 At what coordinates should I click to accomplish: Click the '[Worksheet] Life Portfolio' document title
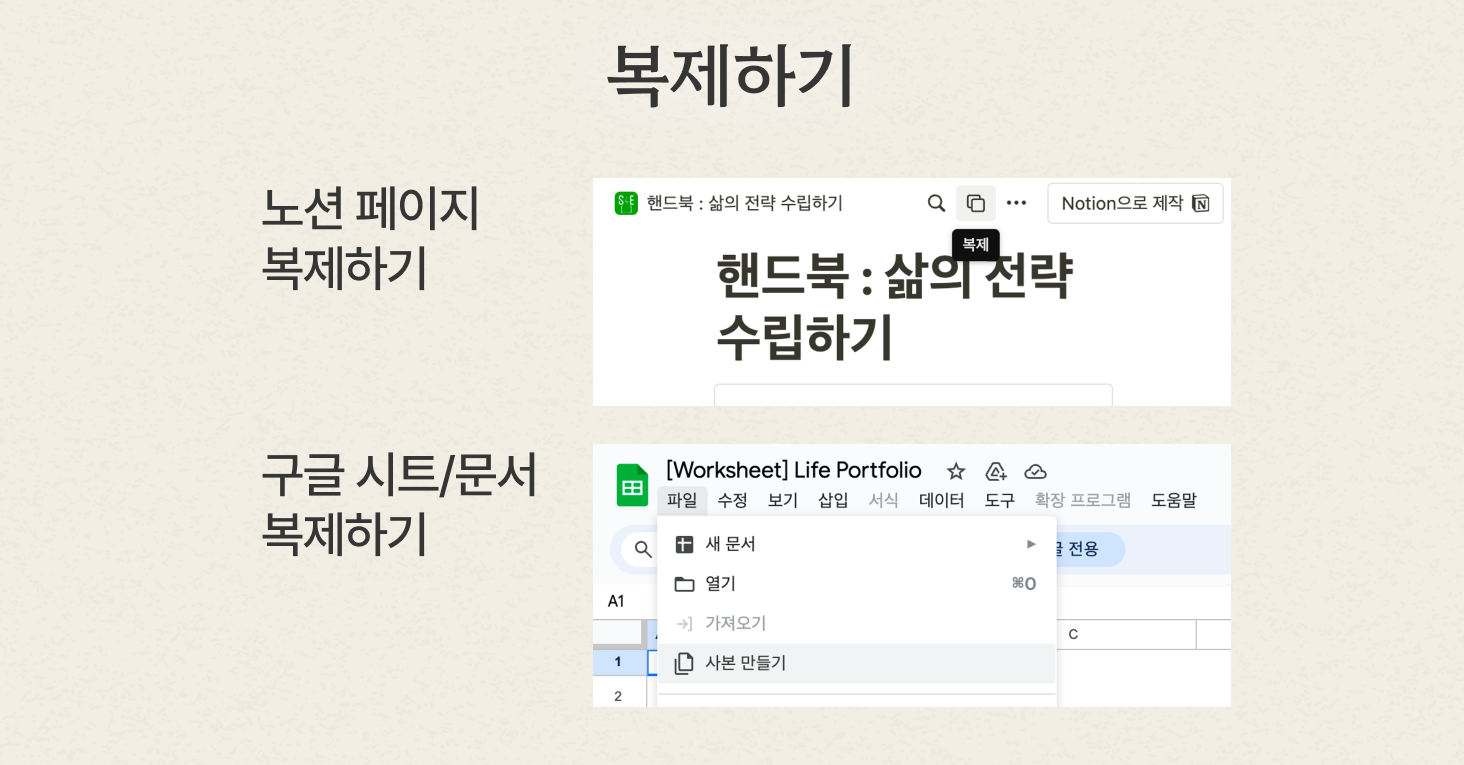point(793,470)
